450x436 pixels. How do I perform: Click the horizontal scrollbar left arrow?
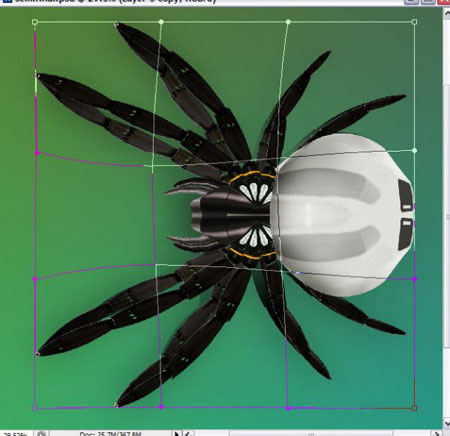point(188,434)
